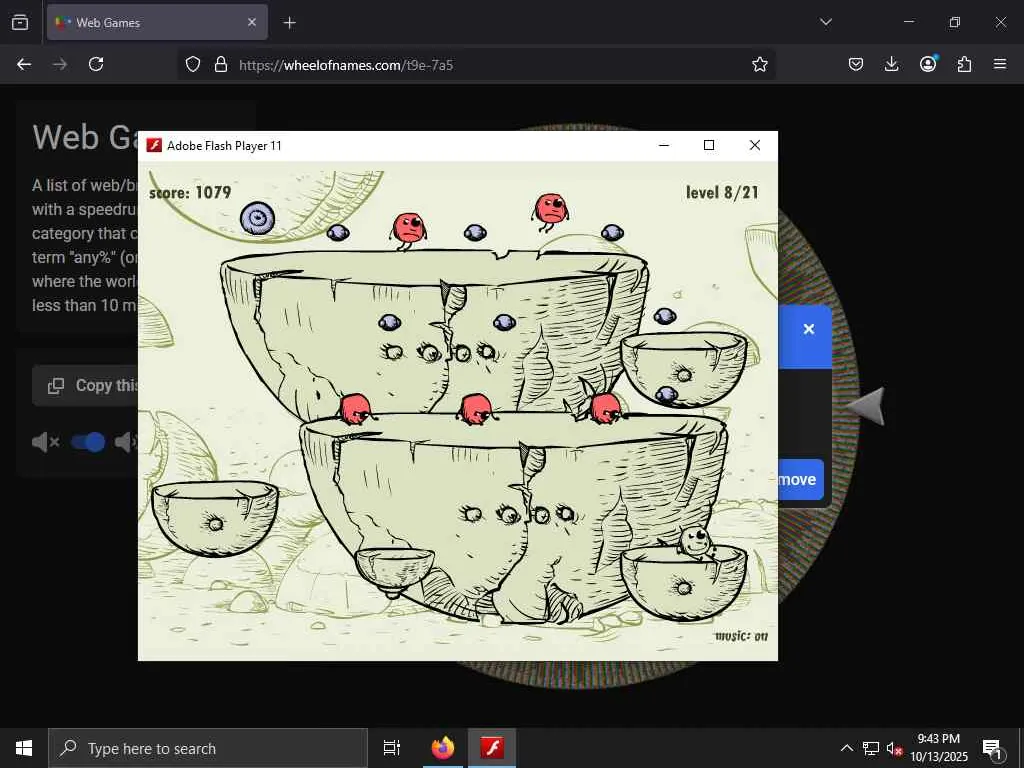Open the extensions puzzle icon

pyautogui.click(x=964, y=64)
